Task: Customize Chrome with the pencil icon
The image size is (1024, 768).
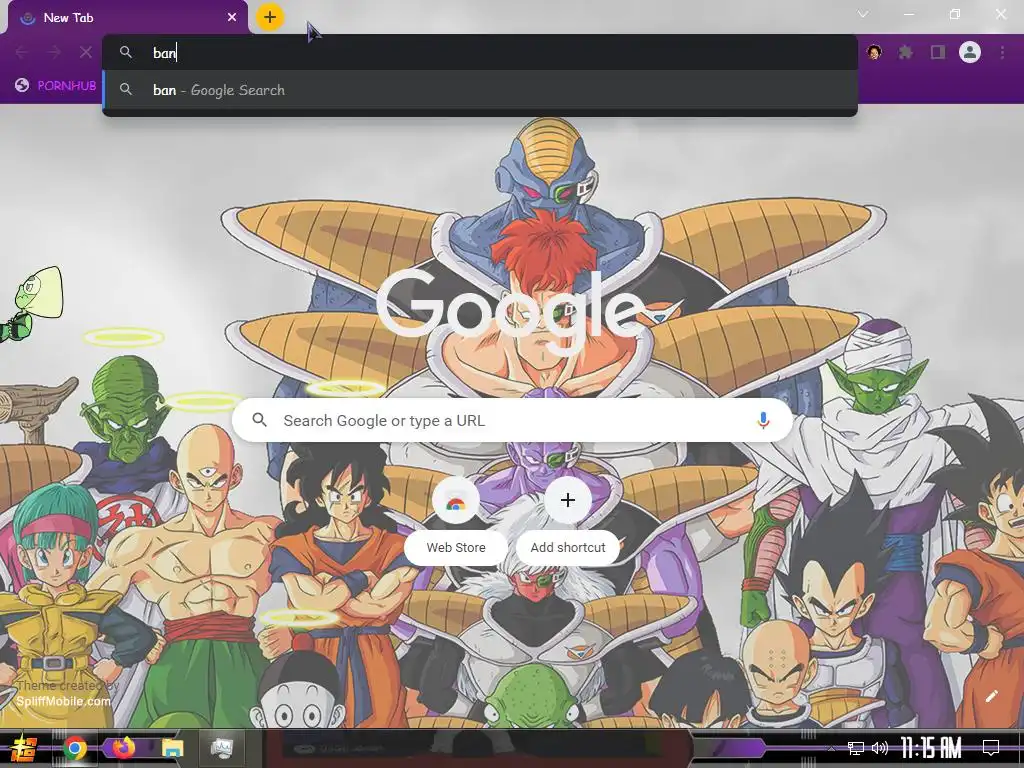Action: click(x=991, y=696)
